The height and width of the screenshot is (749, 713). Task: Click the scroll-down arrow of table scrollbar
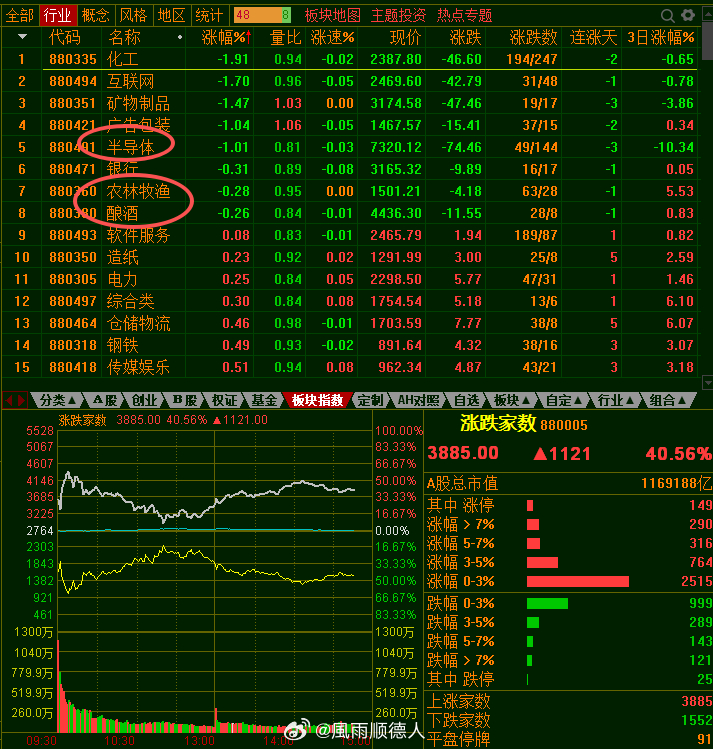707,382
